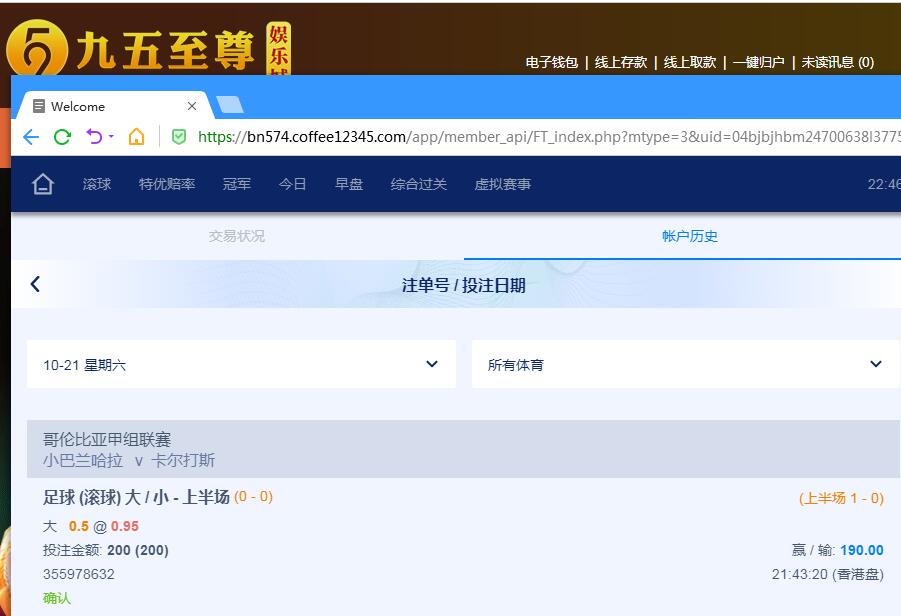Click the bet title 足球 (滚球) 大 / 小 - 上半场
Viewport: 901px width, 616px height.
click(136, 497)
